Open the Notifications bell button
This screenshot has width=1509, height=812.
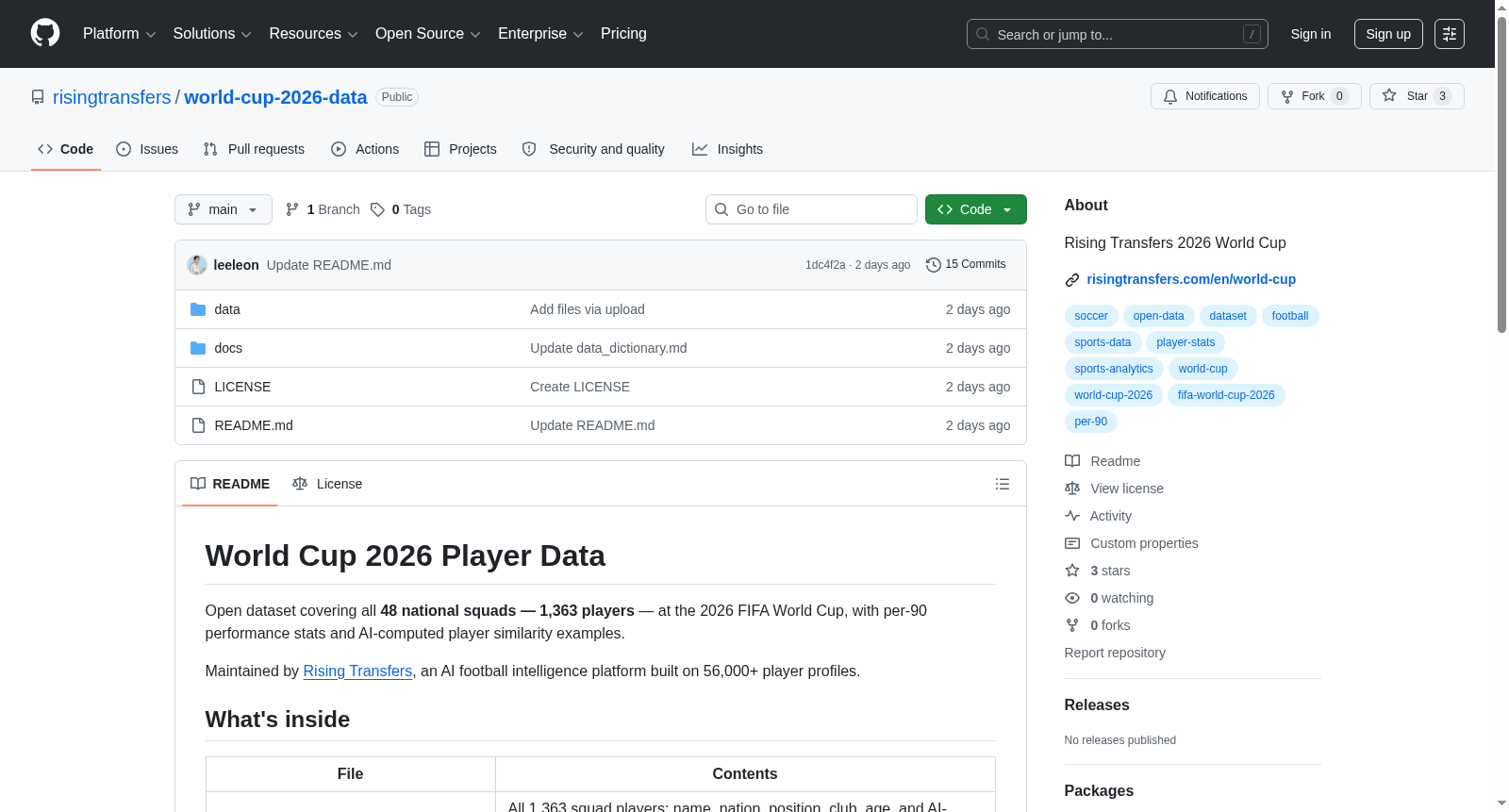1204,96
